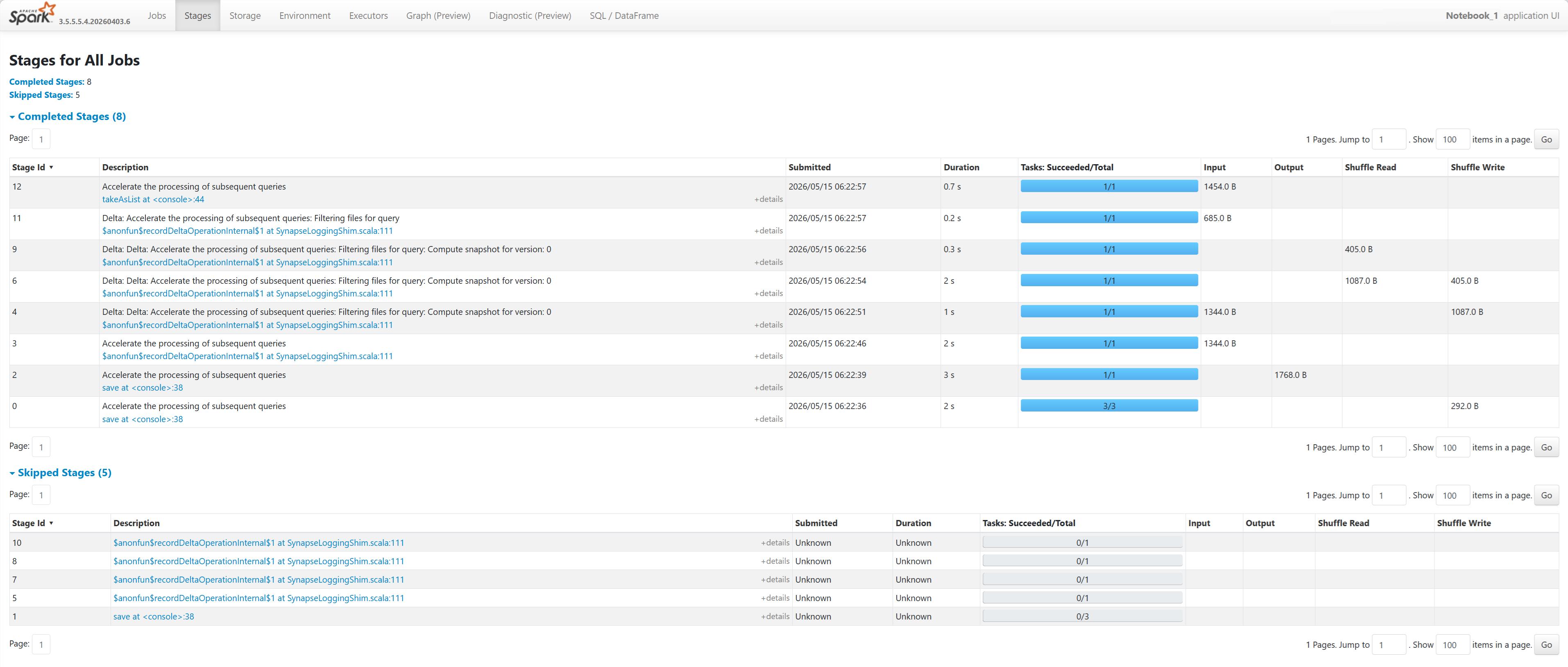The width and height of the screenshot is (1568, 667).
Task: Click stage 6 shuffle read value 1087.0 B
Action: pos(1361,280)
